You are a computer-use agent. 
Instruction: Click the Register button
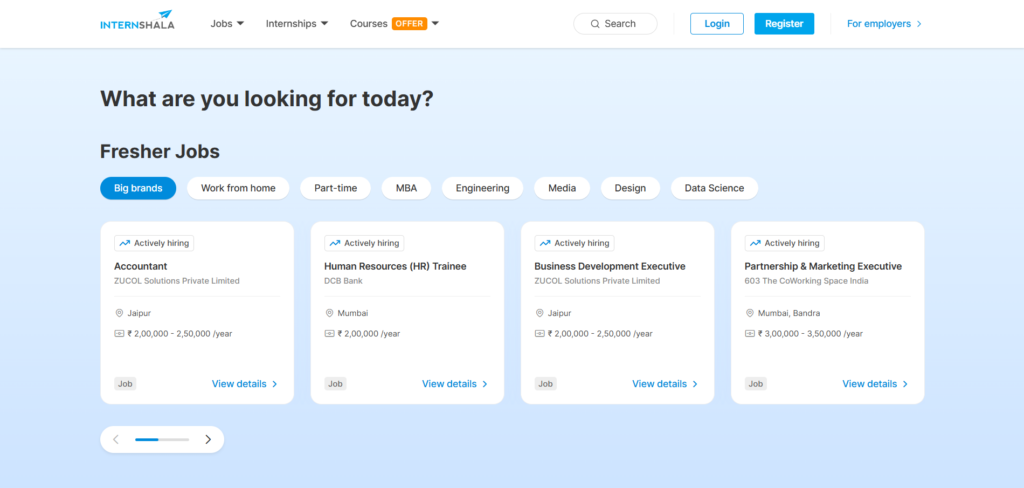point(784,24)
